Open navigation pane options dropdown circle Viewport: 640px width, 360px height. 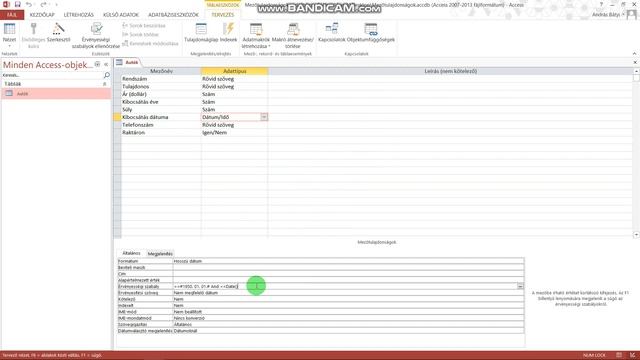[97, 64]
